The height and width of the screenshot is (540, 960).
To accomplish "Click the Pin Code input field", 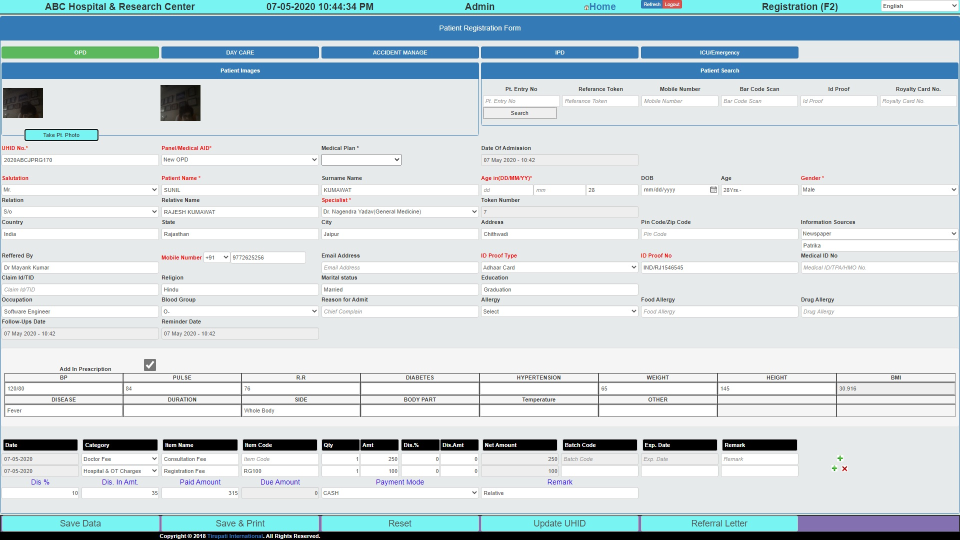I will click(719, 234).
